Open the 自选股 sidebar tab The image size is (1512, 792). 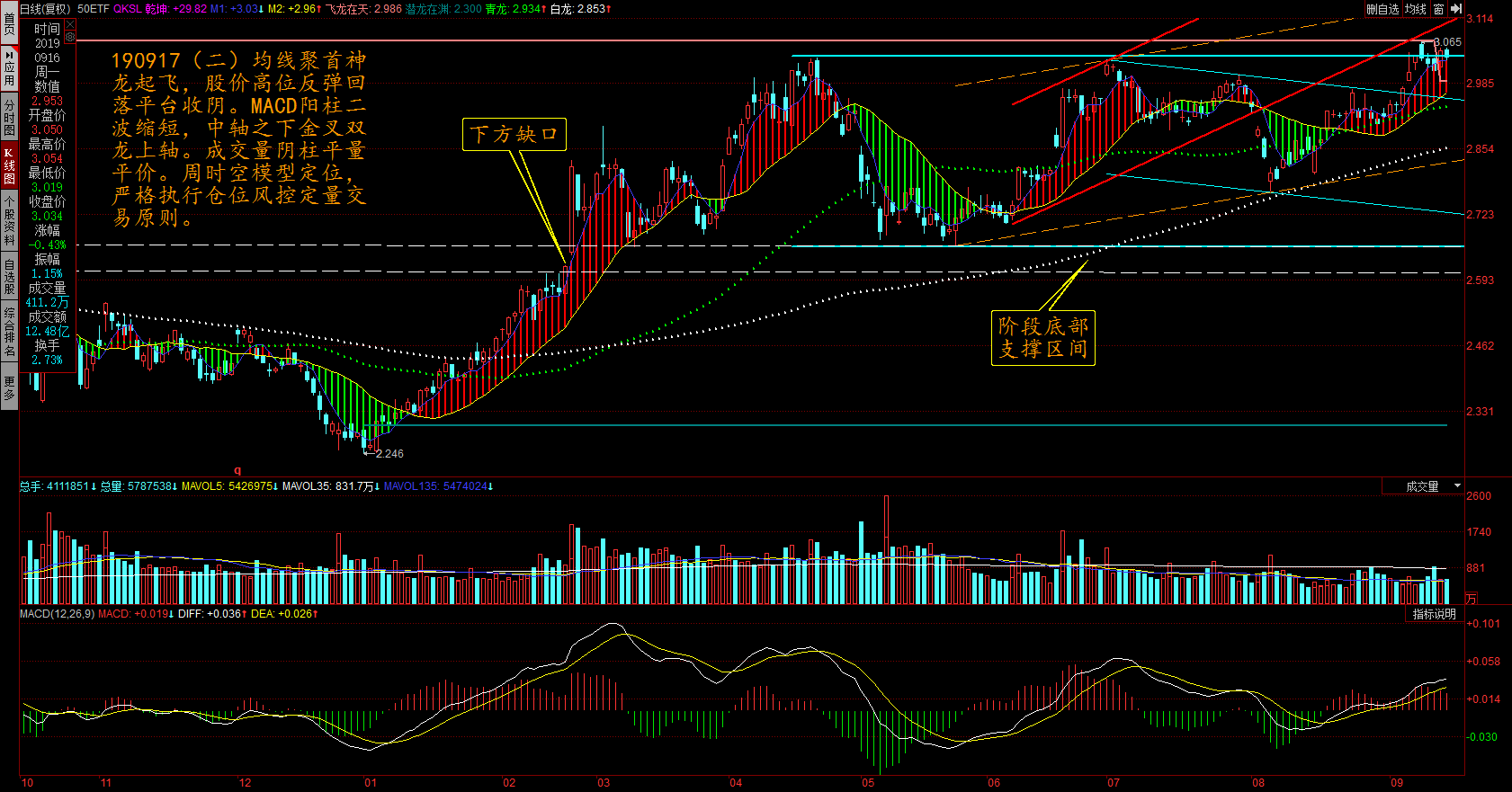[9, 277]
